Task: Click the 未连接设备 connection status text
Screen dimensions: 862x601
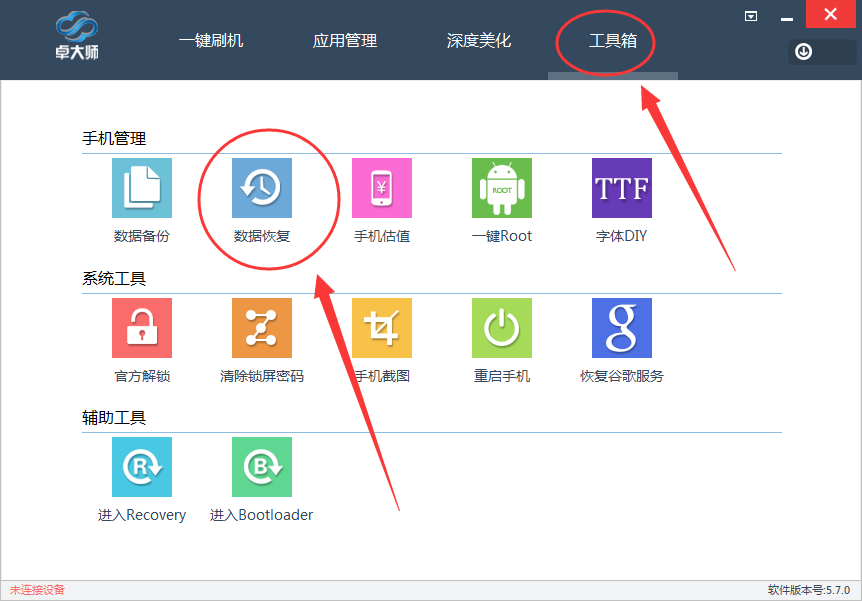Action: coord(40,590)
